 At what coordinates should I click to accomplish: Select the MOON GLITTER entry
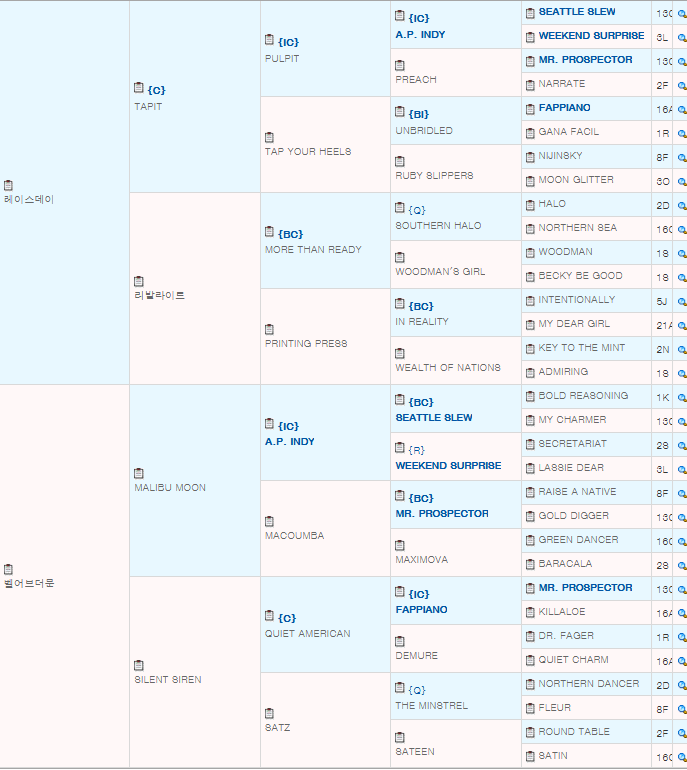[576, 180]
